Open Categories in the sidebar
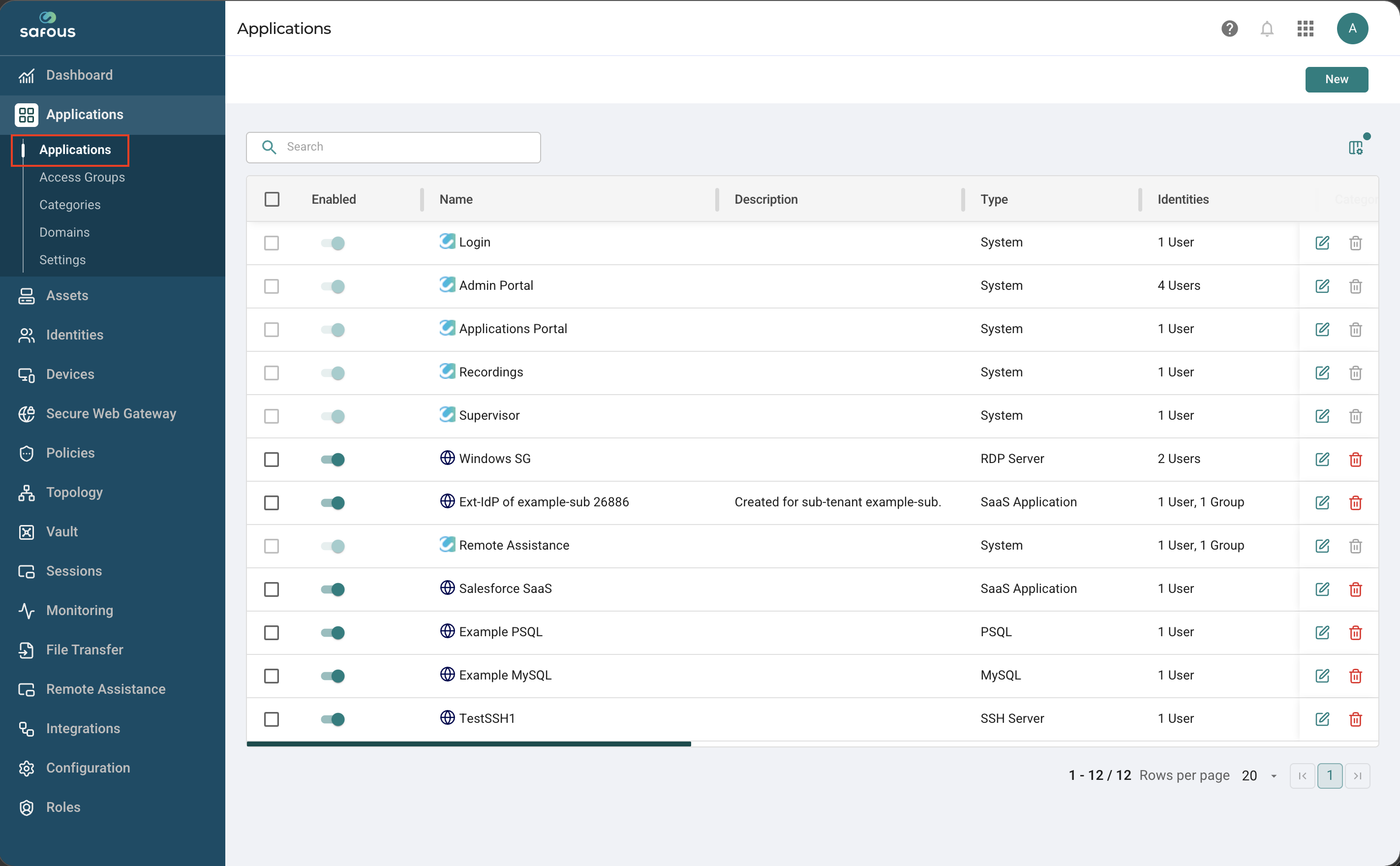1400x866 pixels. (70, 205)
